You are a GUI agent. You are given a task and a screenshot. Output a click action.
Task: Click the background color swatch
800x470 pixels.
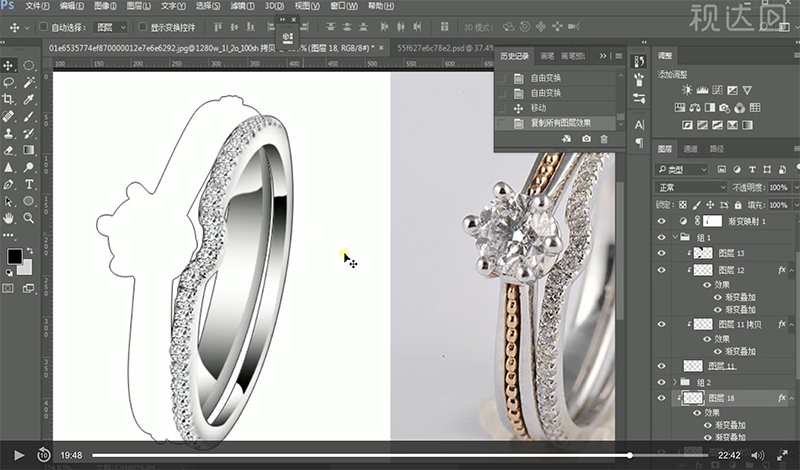coord(26,268)
